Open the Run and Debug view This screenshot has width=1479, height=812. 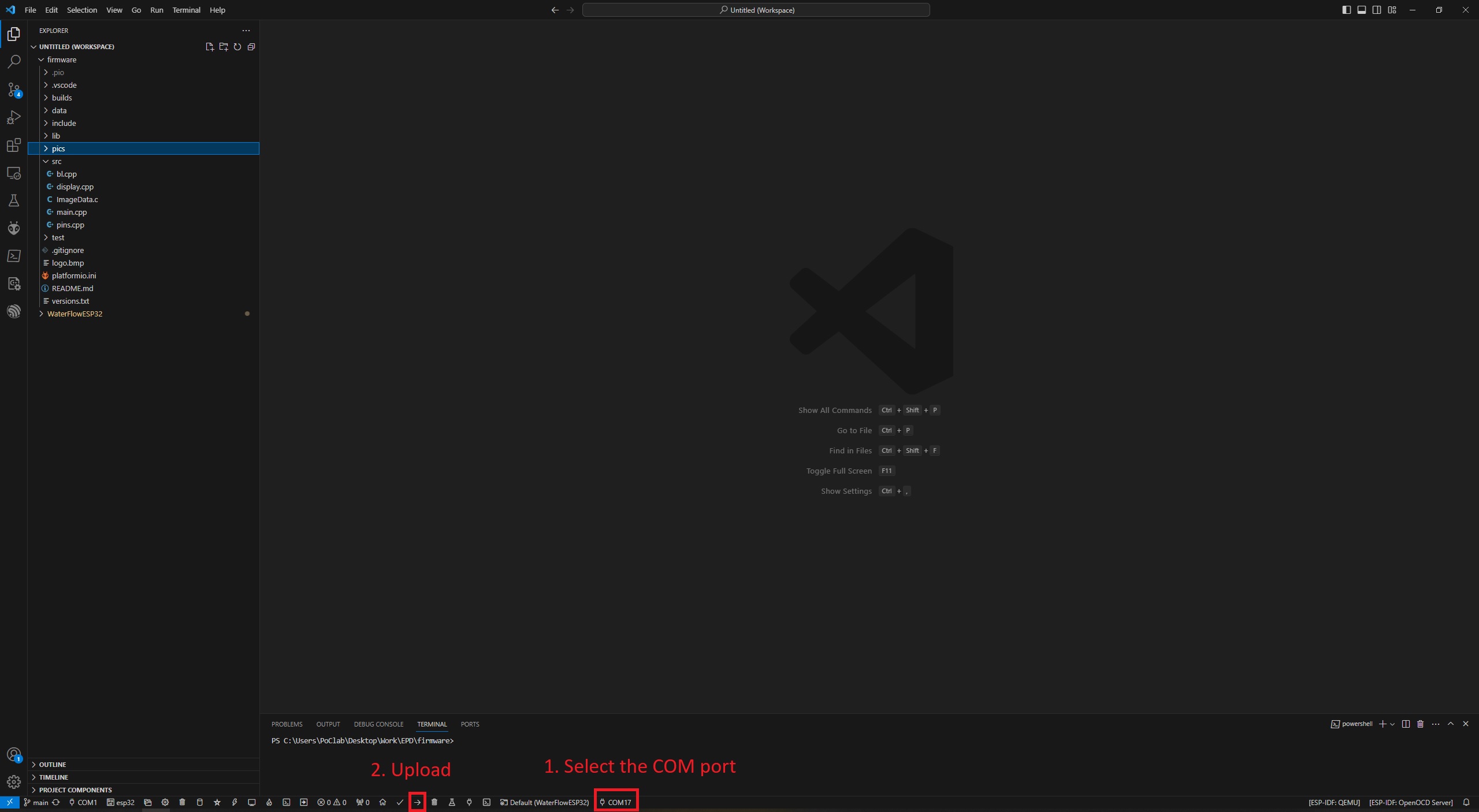[x=14, y=117]
